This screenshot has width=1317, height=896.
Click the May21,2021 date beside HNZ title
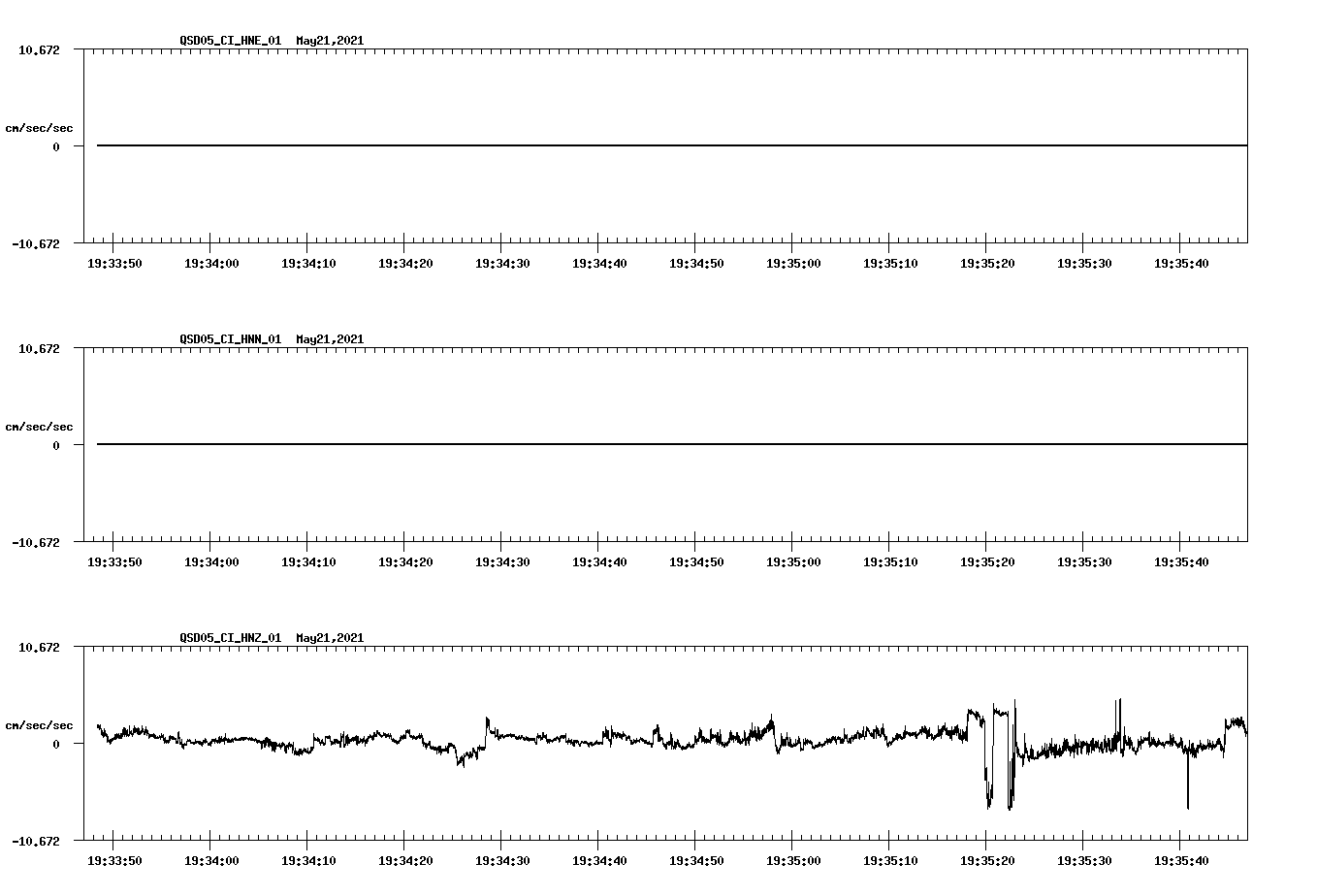point(329,638)
